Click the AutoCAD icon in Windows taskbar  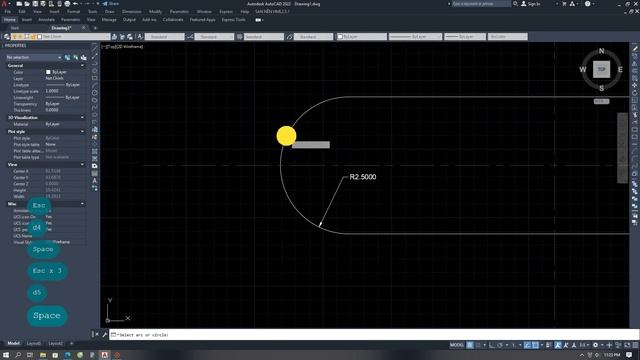pyautogui.click(x=104, y=355)
